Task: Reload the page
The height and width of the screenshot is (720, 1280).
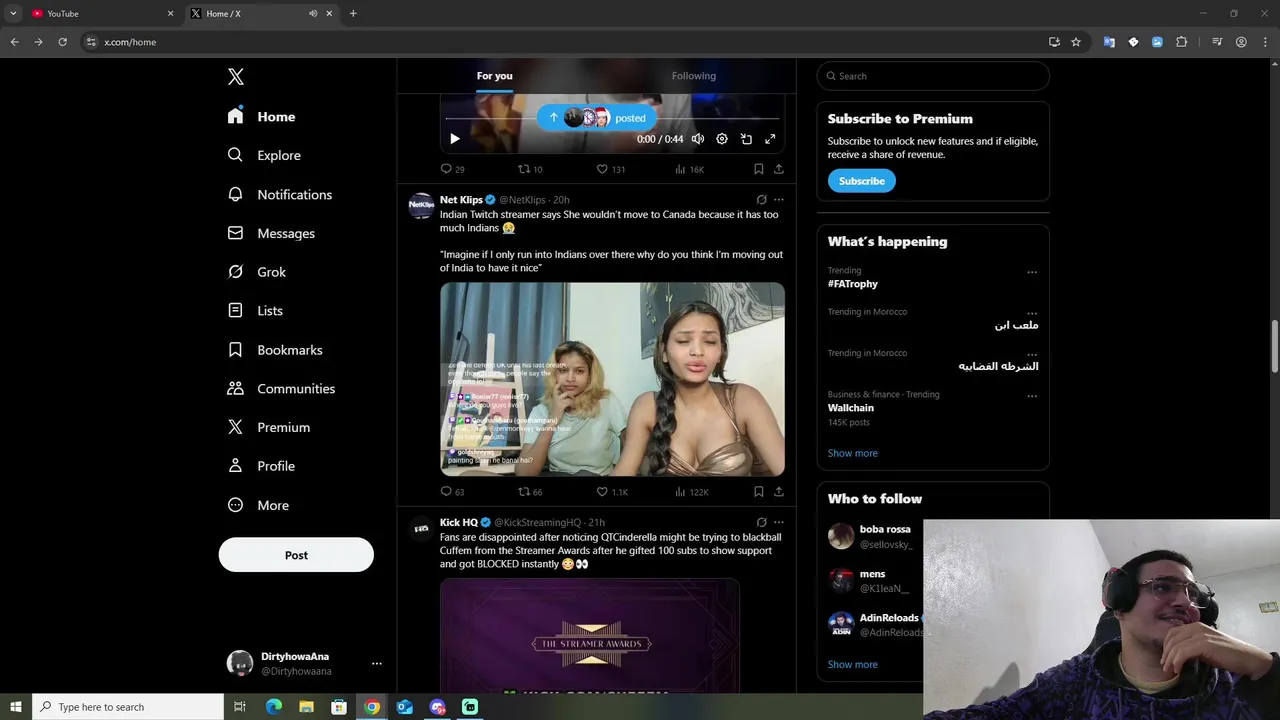Action: point(62,42)
